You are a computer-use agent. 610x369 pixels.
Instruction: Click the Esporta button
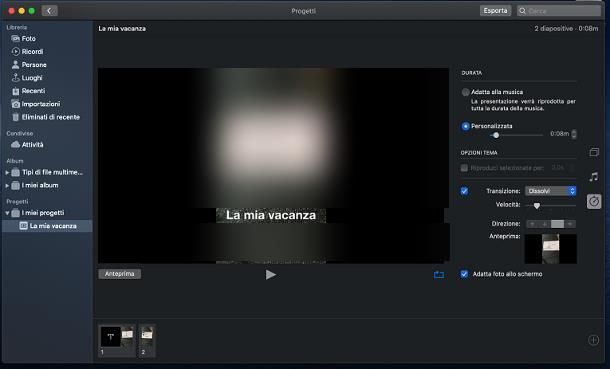[x=495, y=11]
